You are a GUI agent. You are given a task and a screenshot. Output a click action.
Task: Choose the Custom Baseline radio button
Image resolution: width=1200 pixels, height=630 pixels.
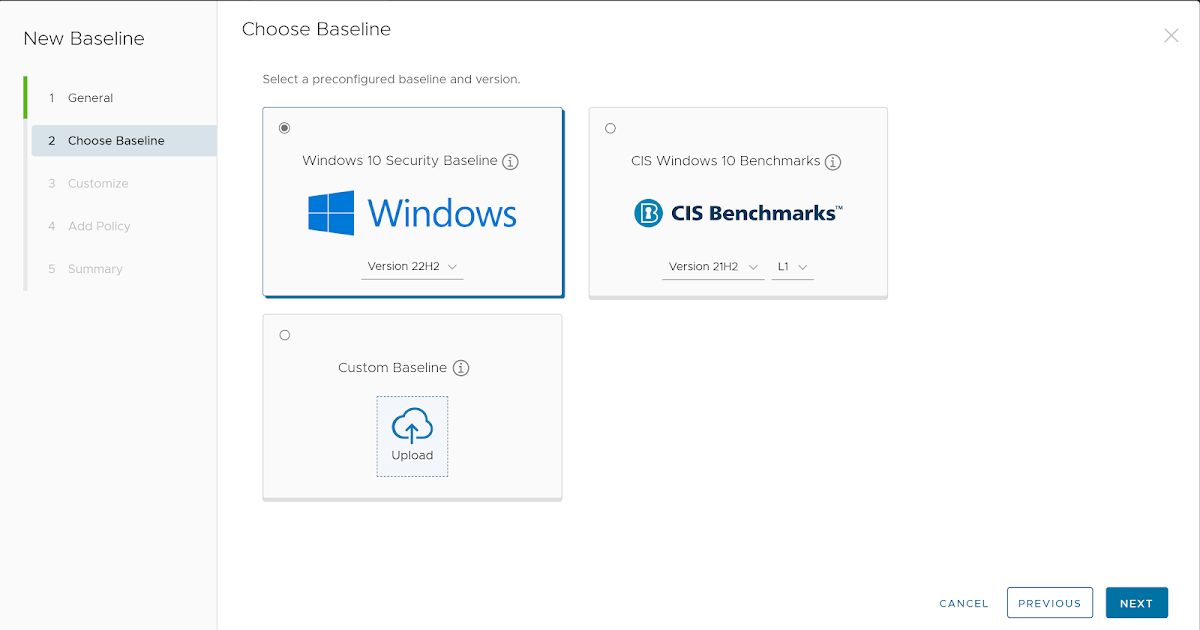(285, 335)
